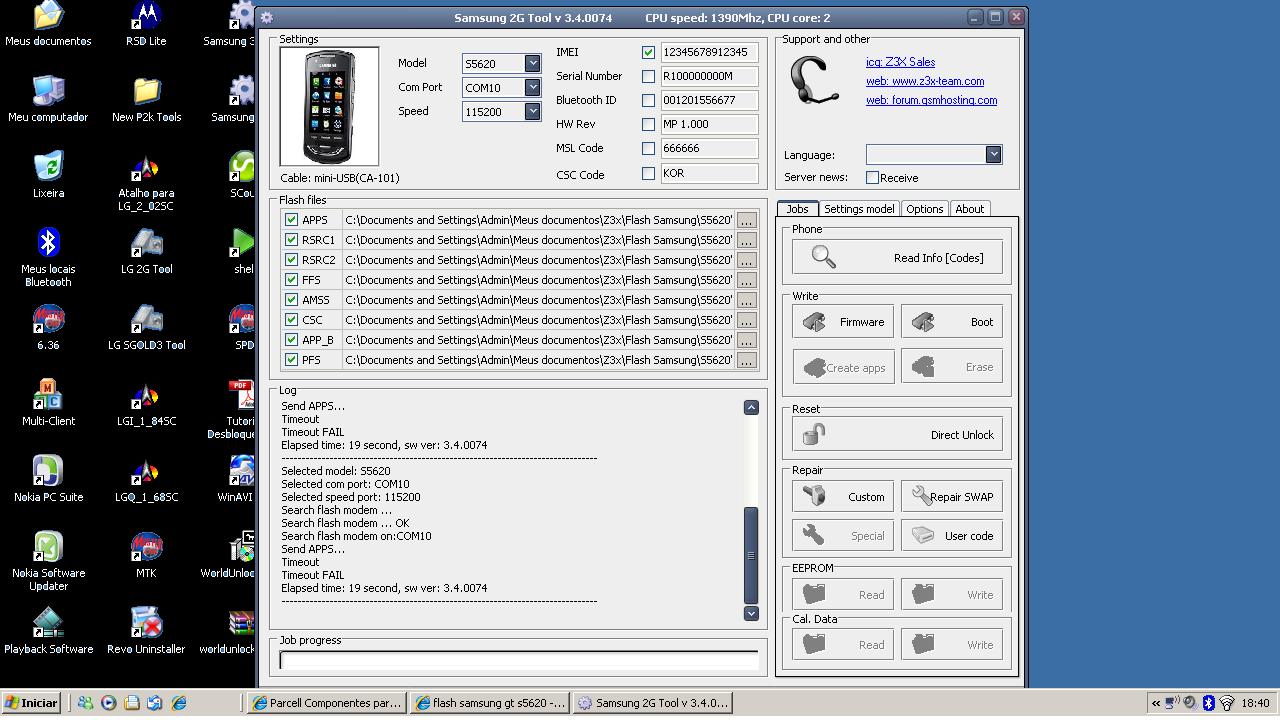Viewport: 1280px width, 720px height.
Task: Open Meu computador desktop icon
Action: coord(48,99)
